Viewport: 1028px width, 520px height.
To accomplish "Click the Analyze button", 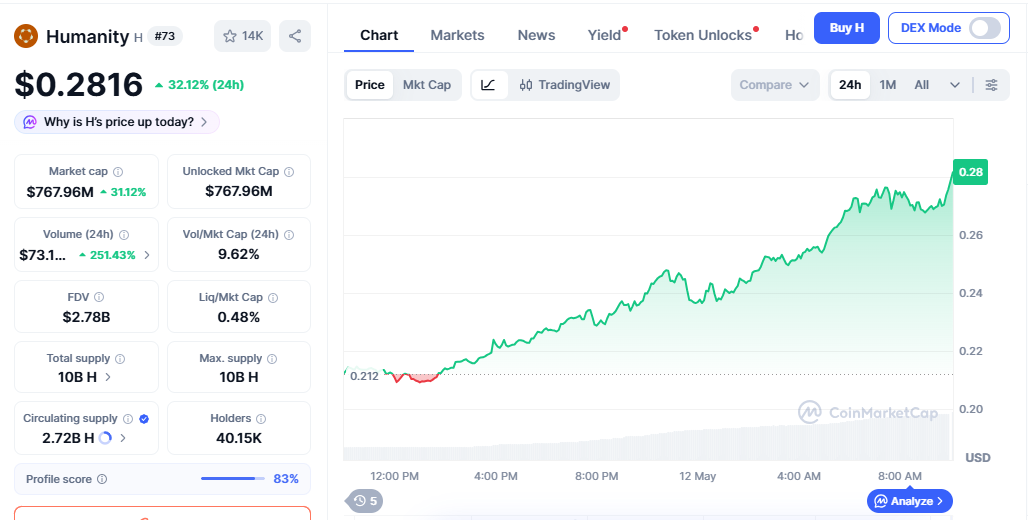I will (909, 501).
